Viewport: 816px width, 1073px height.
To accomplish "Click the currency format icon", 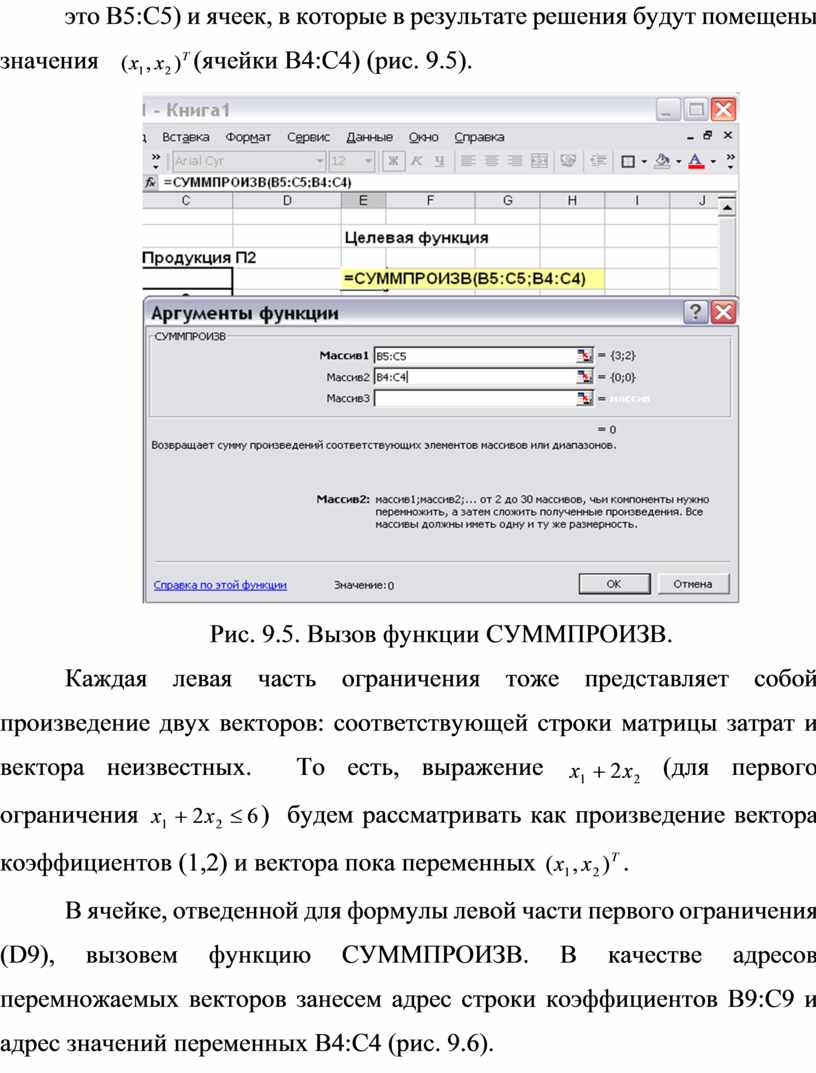I will point(568,161).
